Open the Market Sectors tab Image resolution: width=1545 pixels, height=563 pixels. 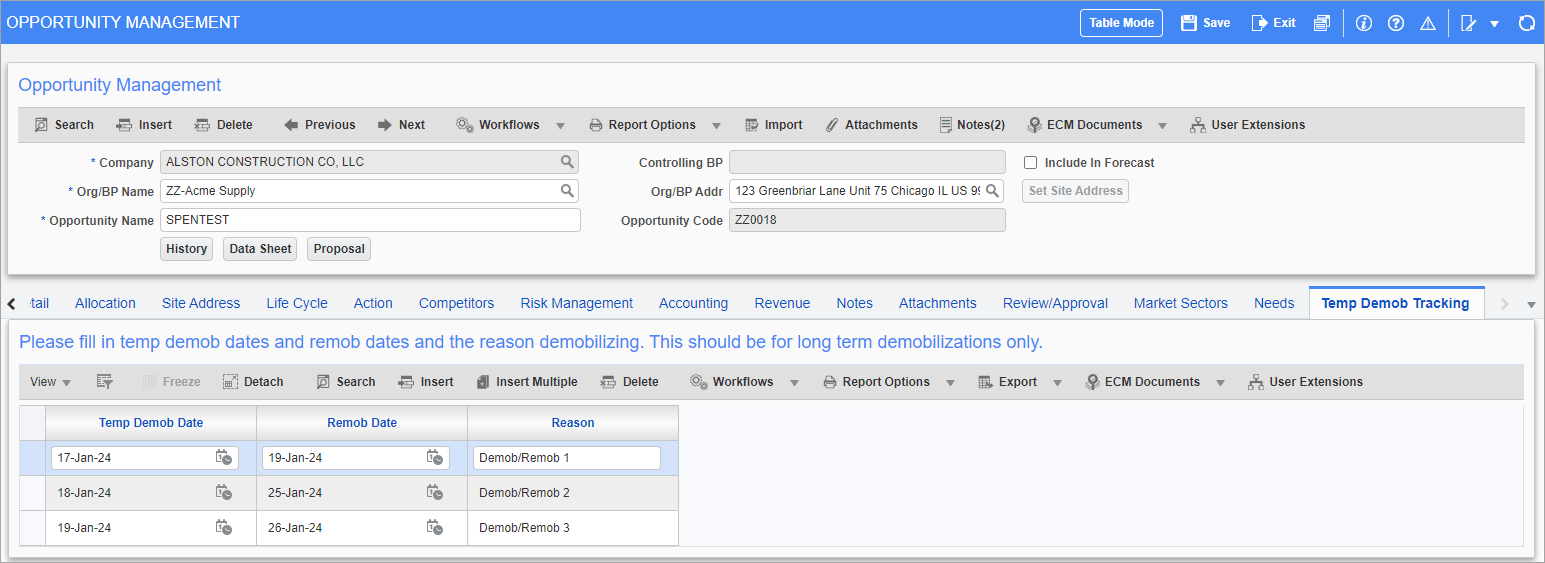[x=1180, y=303]
